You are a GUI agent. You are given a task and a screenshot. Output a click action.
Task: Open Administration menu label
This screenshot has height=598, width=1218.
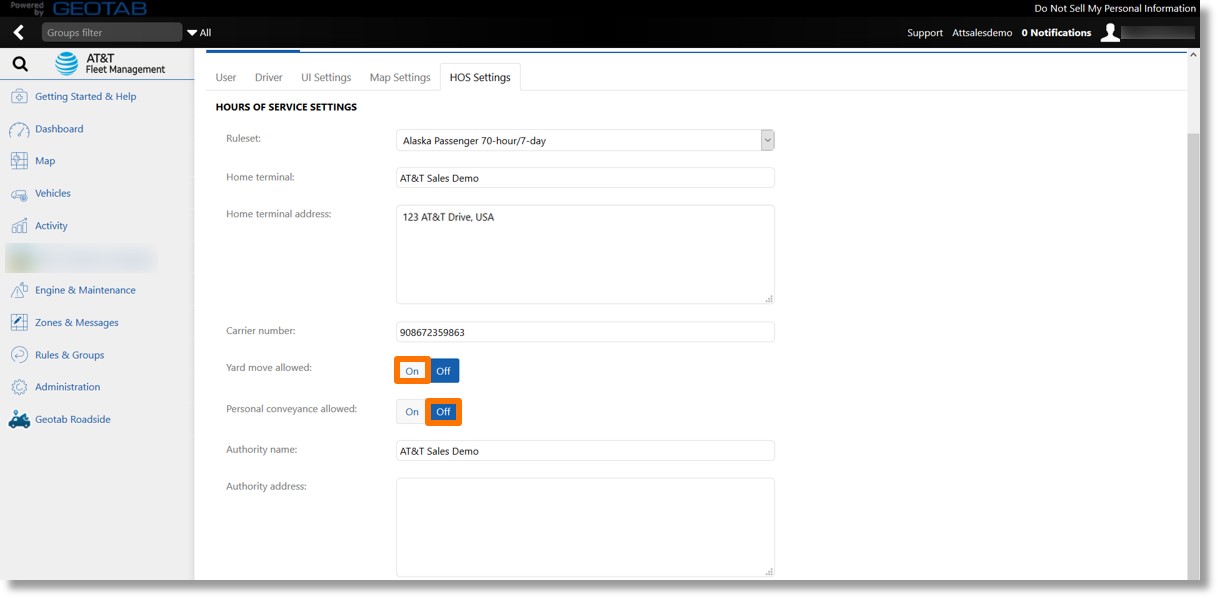pos(68,387)
